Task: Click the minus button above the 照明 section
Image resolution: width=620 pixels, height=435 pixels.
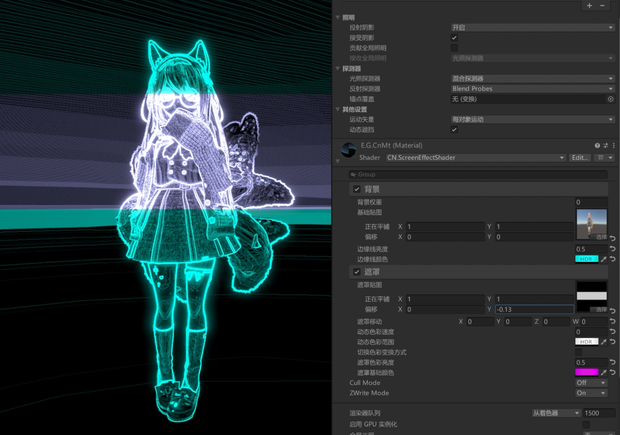Action: [602, 6]
